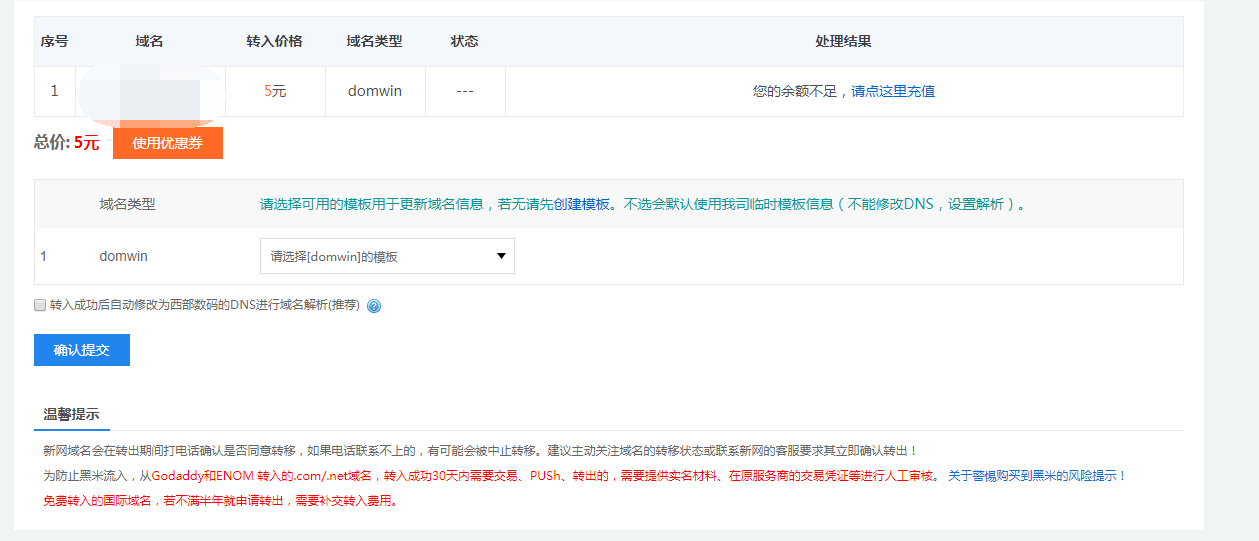This screenshot has height=541, width=1259.
Task: Click the 使用优惠券 coupon button
Action: [167, 143]
